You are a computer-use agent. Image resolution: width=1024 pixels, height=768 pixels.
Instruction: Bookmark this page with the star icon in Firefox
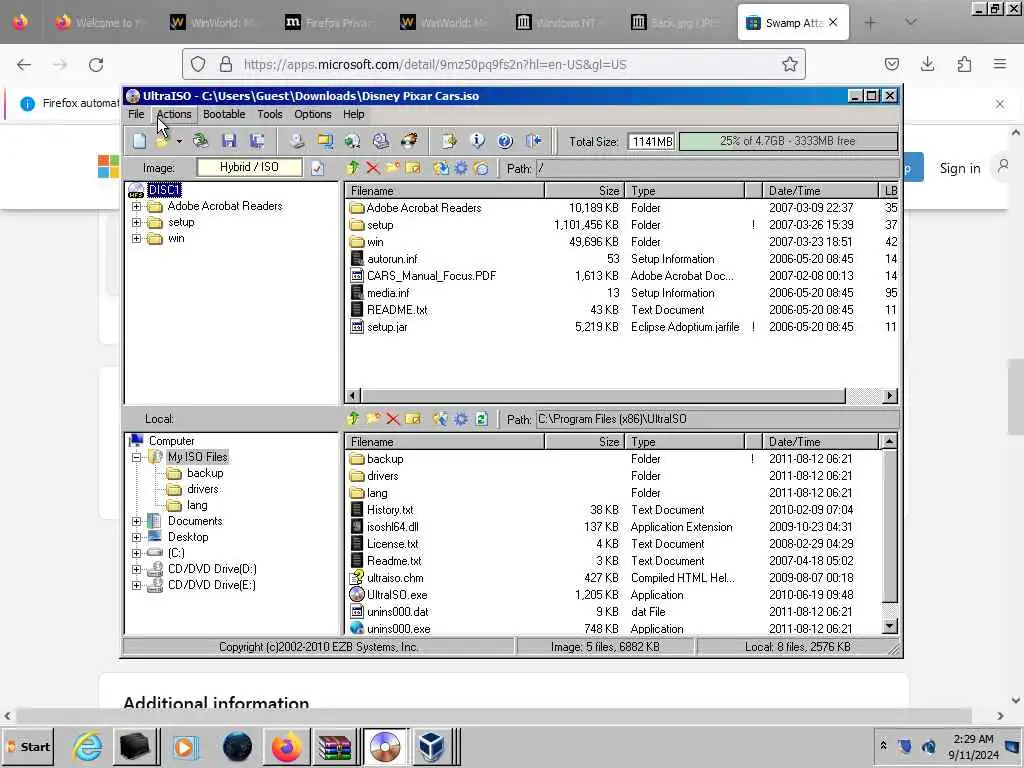point(790,64)
